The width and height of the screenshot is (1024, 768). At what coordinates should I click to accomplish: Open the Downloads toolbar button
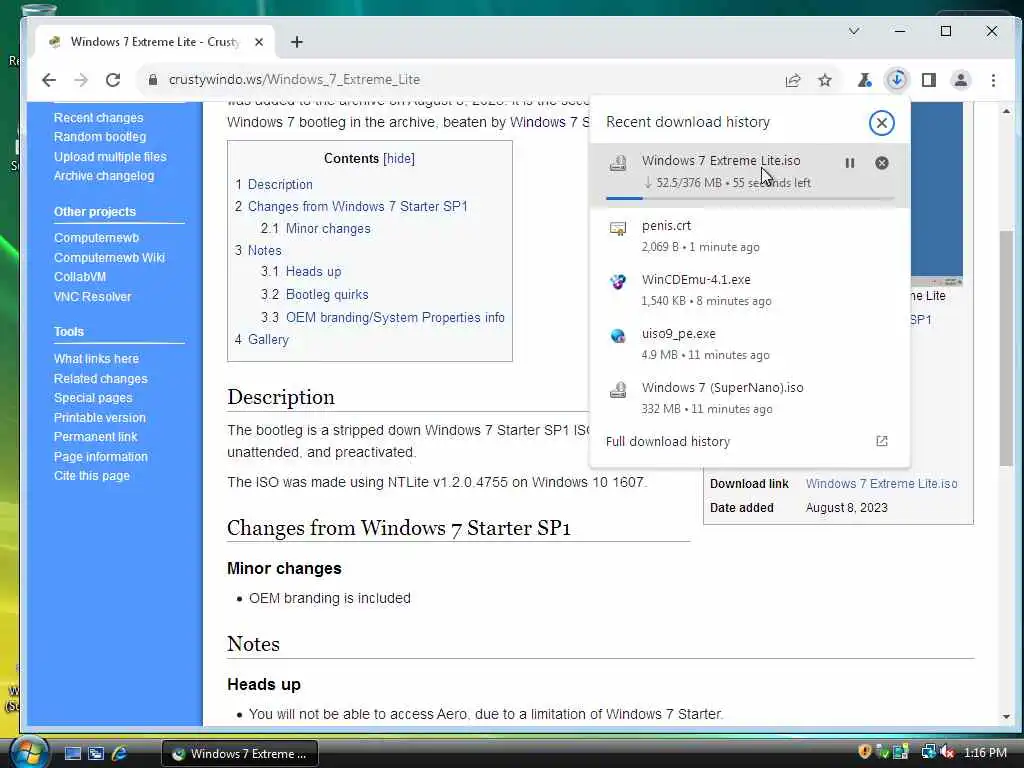click(897, 80)
